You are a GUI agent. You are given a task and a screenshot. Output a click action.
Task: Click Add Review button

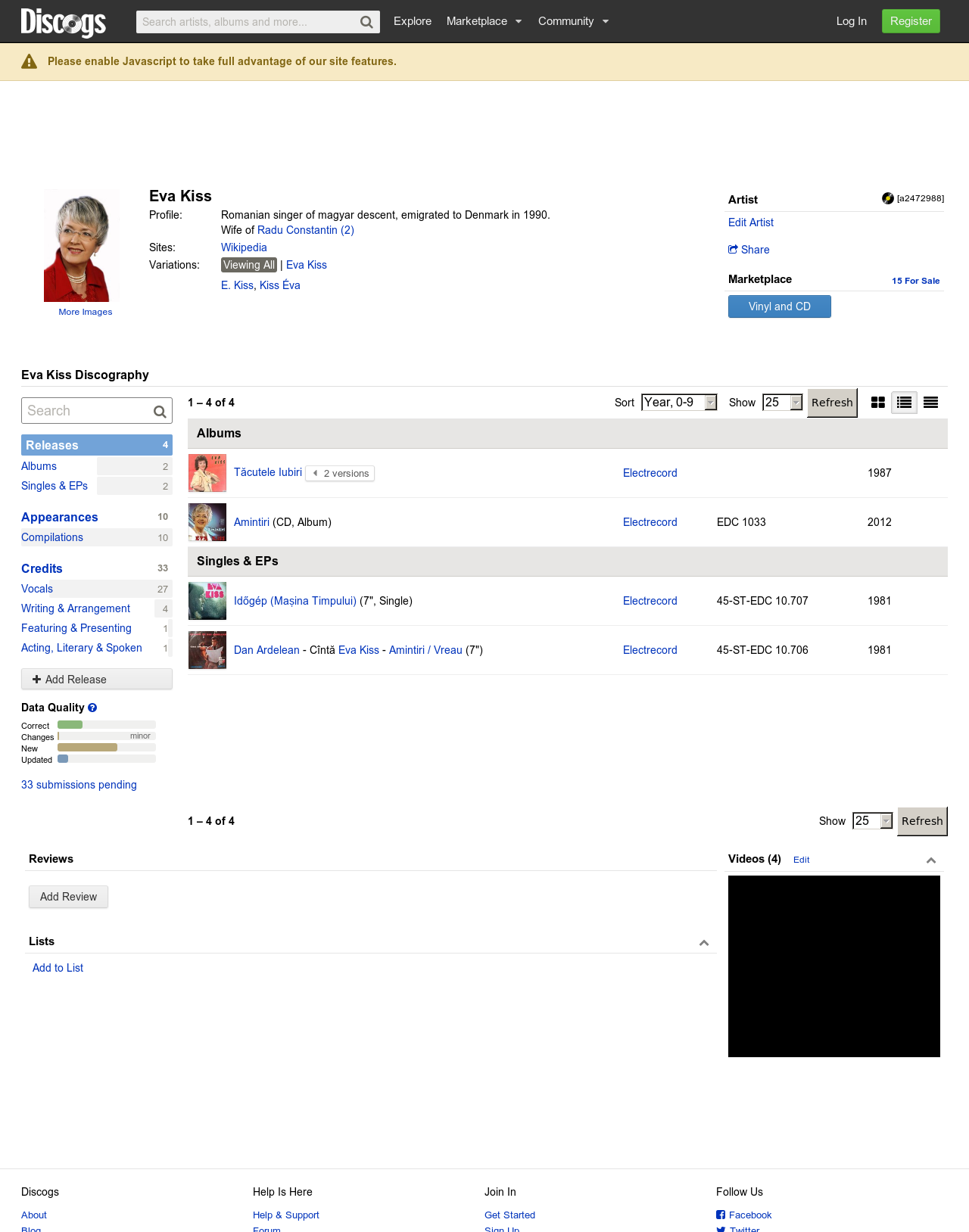coord(68,897)
